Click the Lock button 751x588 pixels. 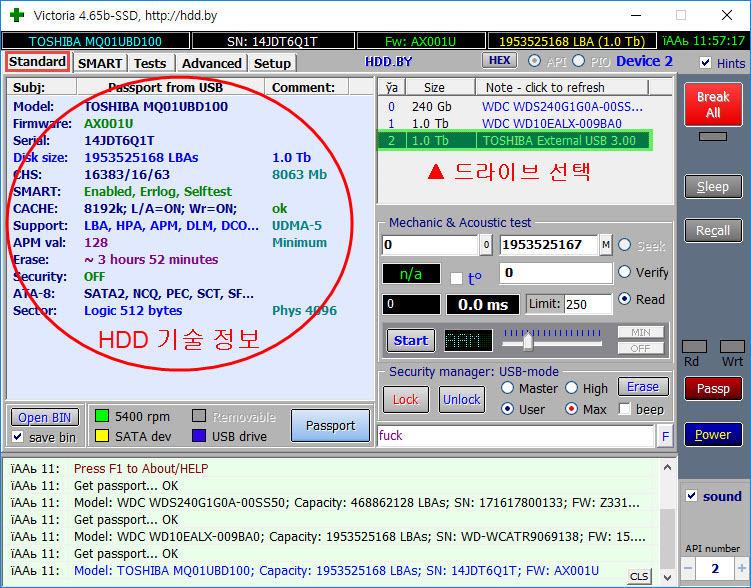pos(406,399)
